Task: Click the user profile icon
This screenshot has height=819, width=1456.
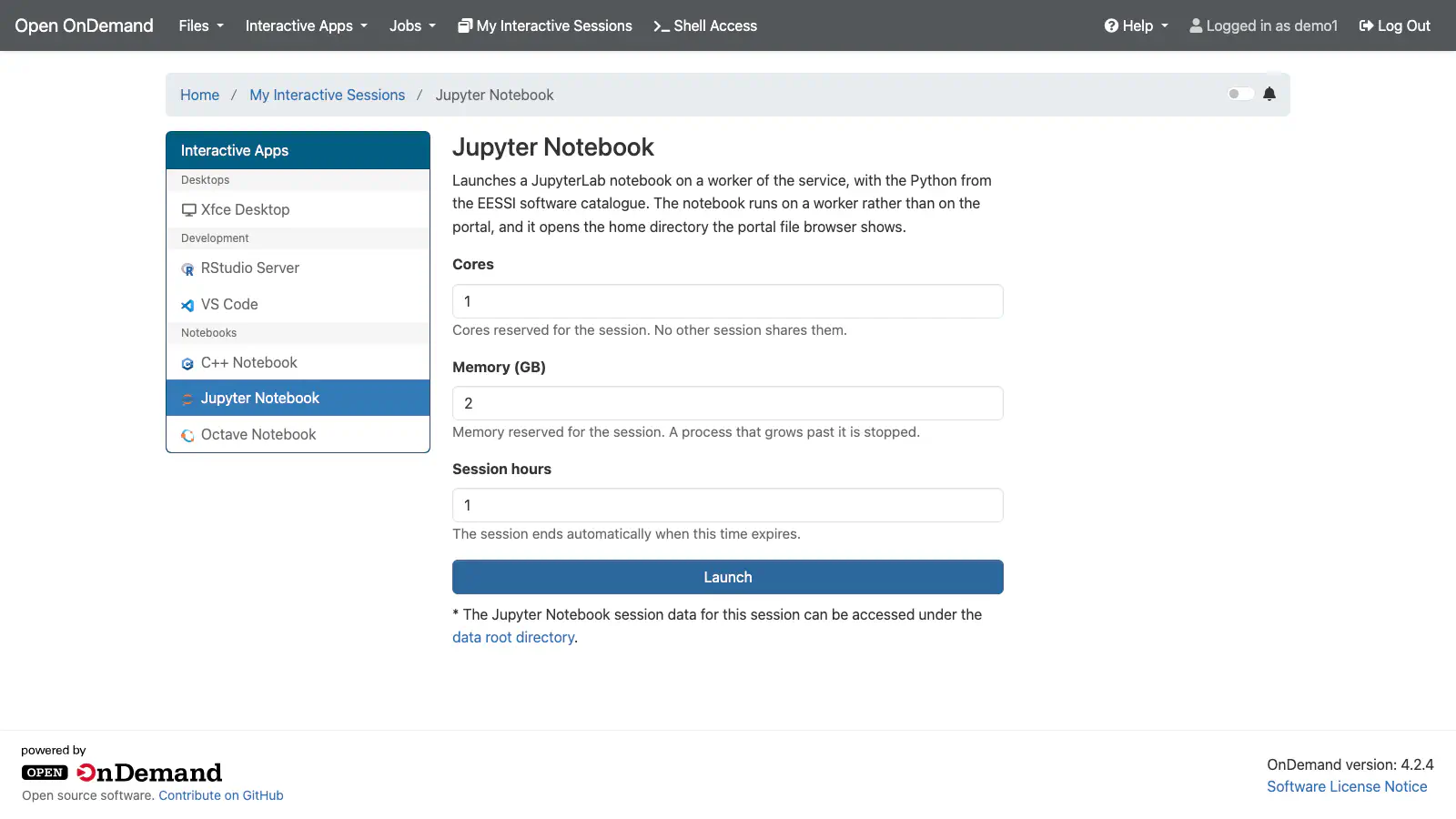Action: point(1196,25)
